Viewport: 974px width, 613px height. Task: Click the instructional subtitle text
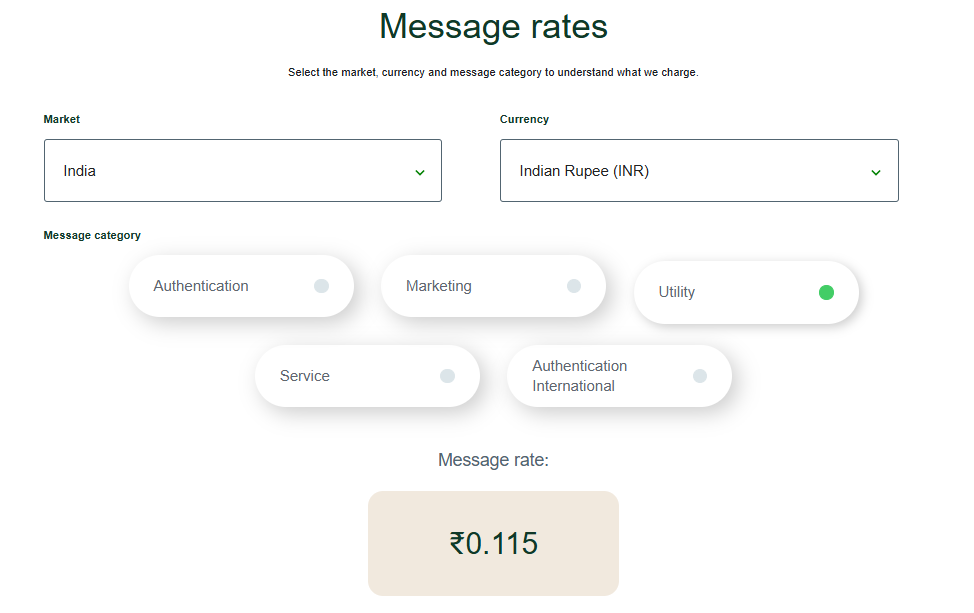493,72
